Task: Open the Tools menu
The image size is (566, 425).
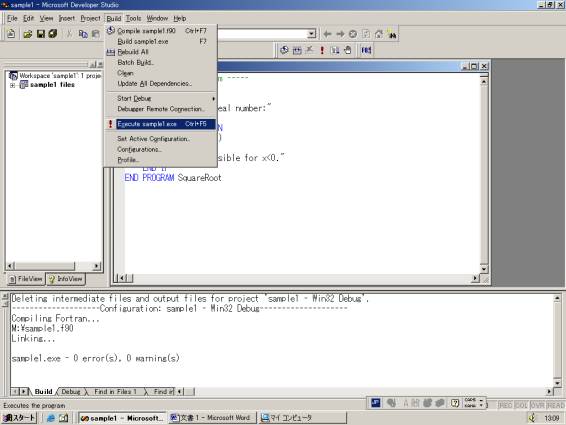Action: [x=133, y=18]
